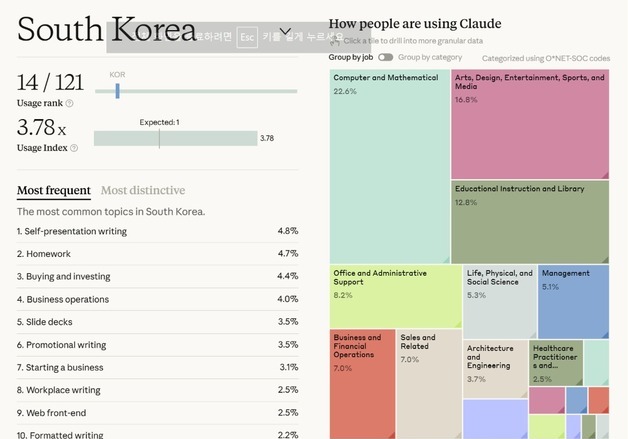This screenshot has height=439, width=628.
Task: Click the Group by job label
Action: (351, 57)
